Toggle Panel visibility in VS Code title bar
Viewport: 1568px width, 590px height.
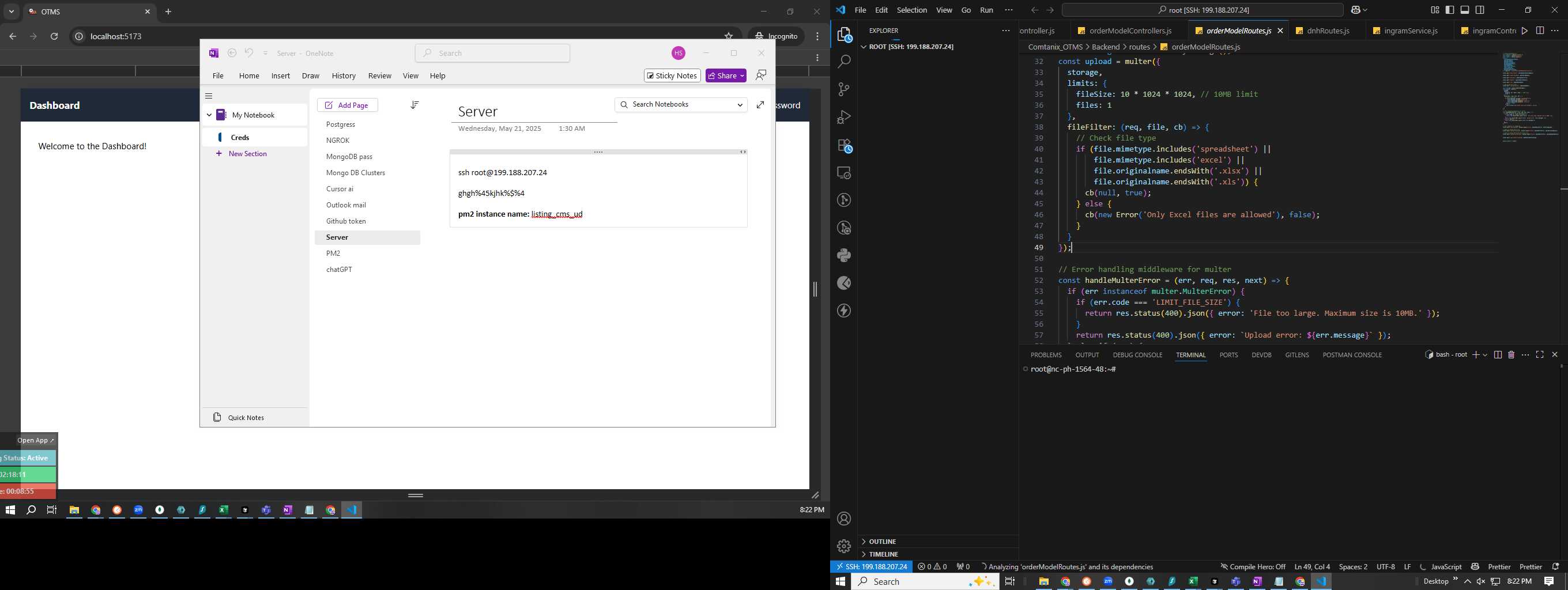pyautogui.click(x=1465, y=10)
